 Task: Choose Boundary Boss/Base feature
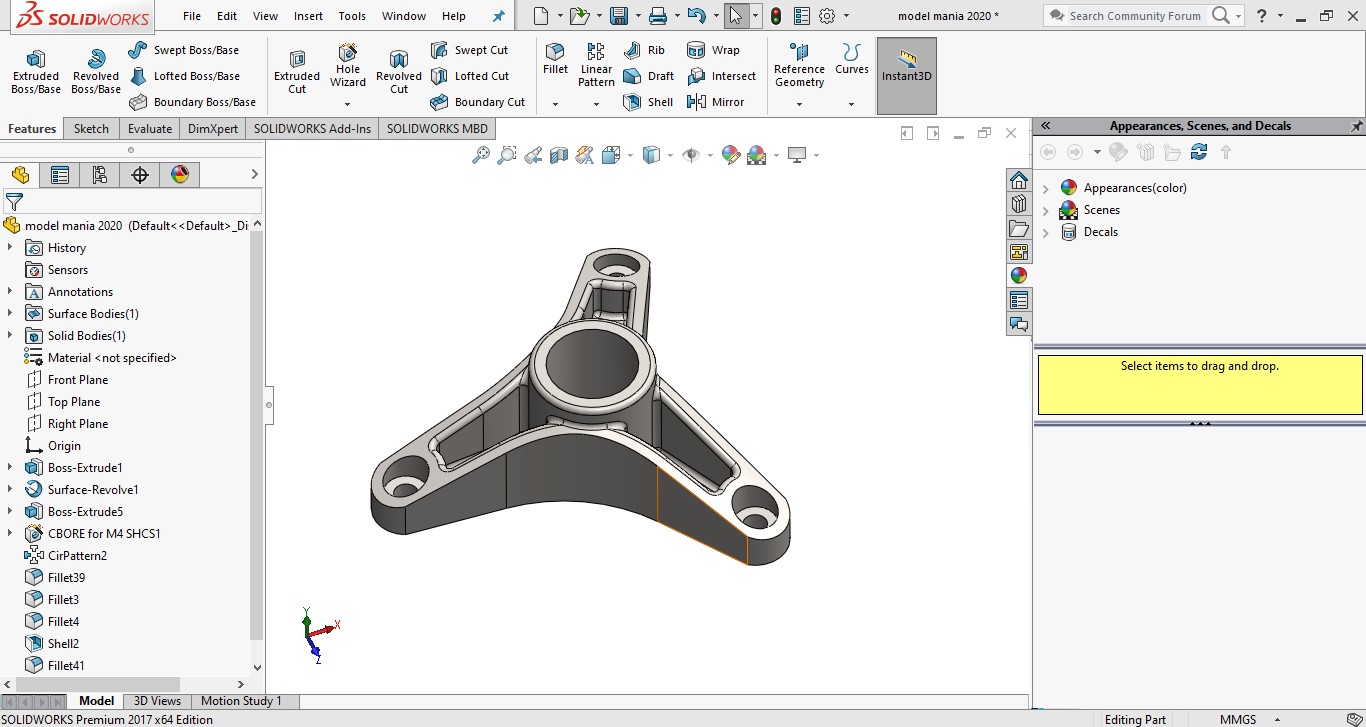[192, 102]
